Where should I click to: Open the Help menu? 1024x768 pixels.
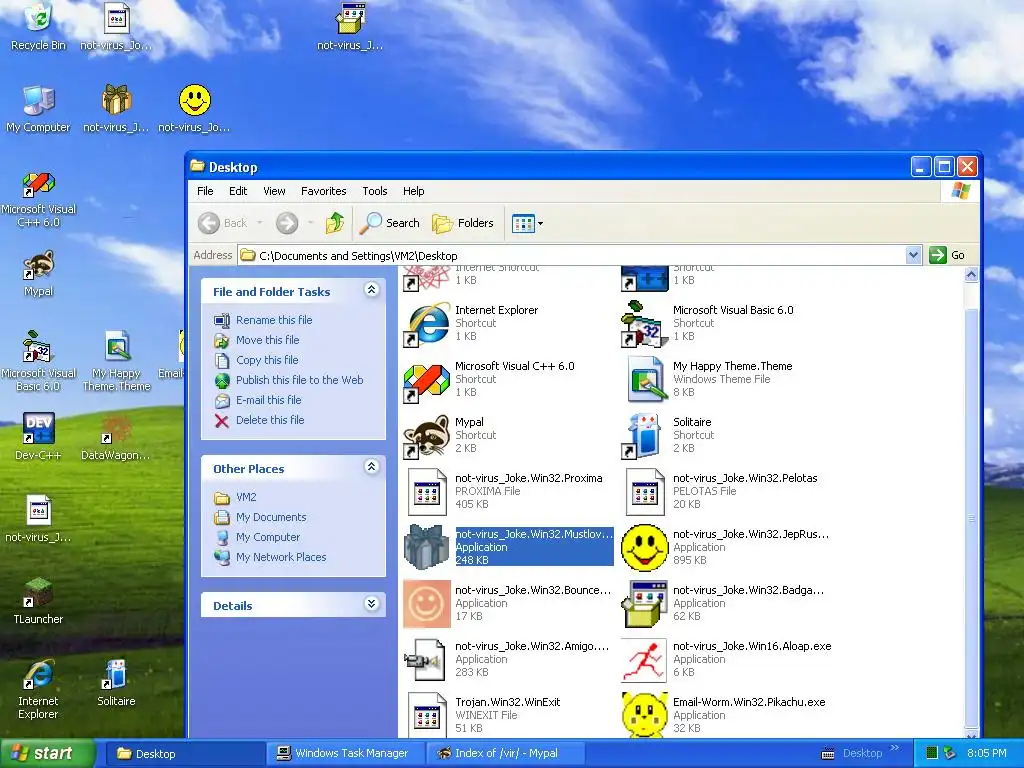(413, 191)
